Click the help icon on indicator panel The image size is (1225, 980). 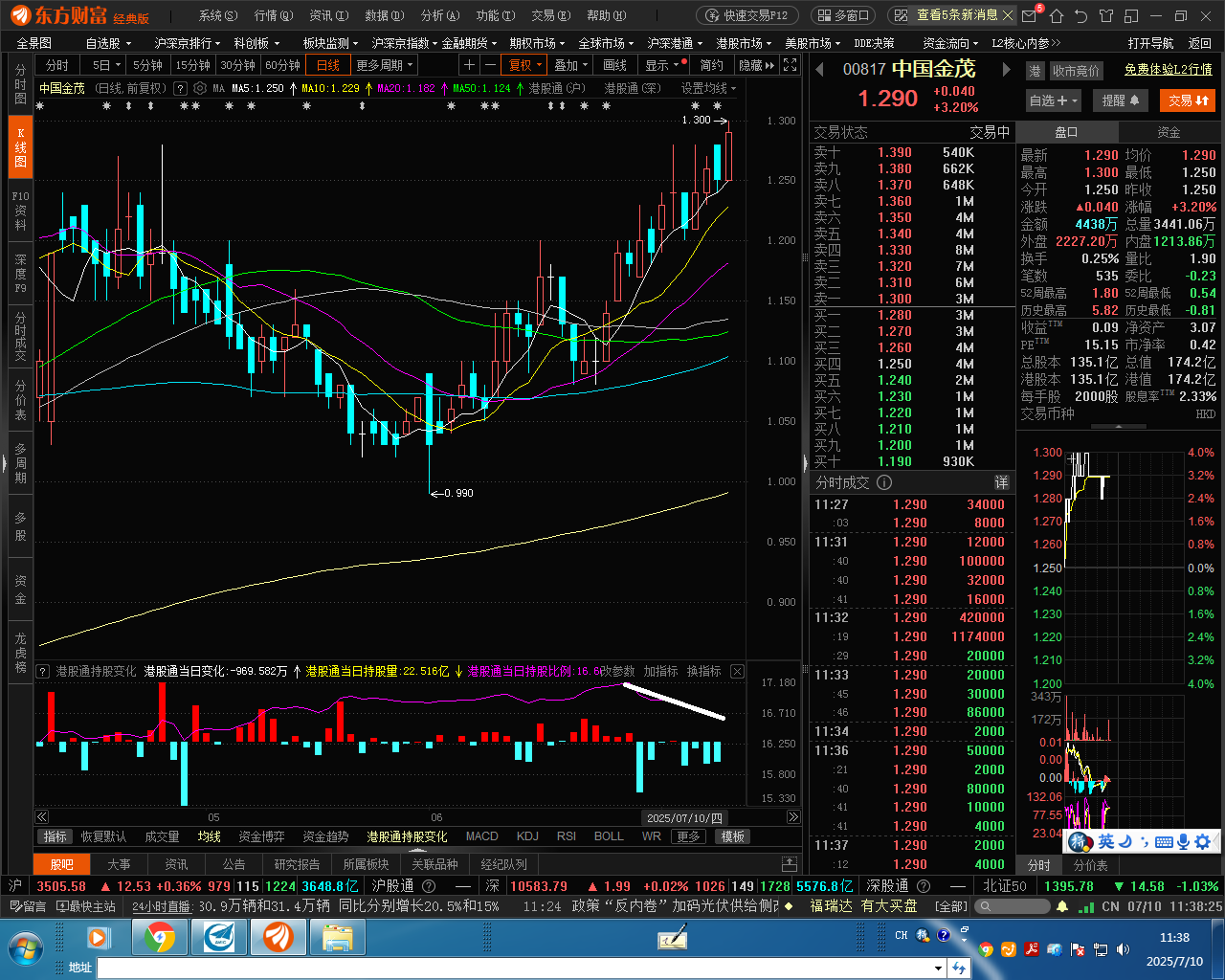pyautogui.click(x=42, y=672)
